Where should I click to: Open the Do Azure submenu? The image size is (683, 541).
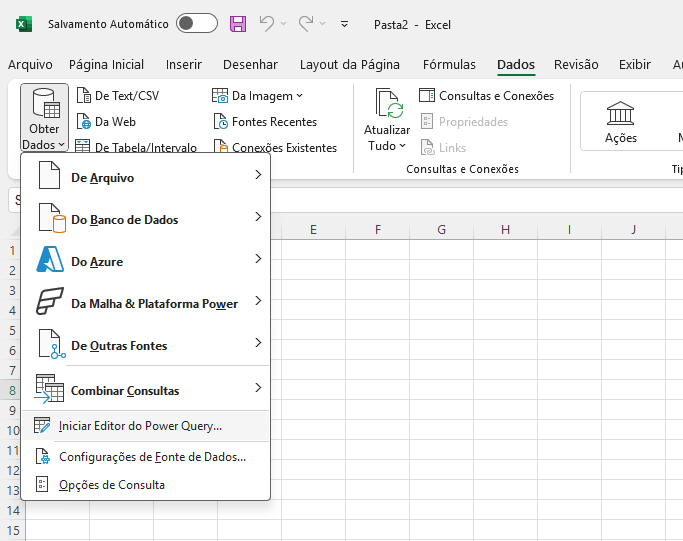pos(146,261)
